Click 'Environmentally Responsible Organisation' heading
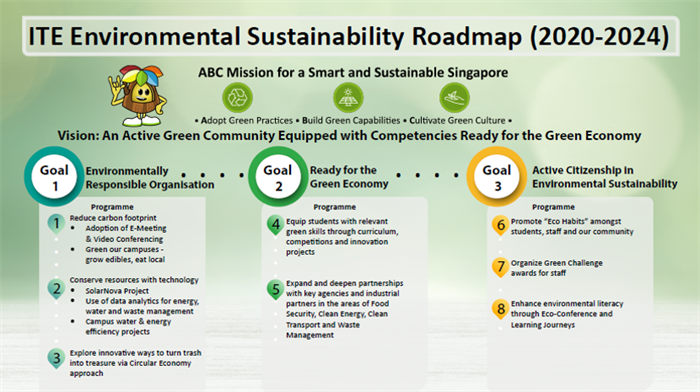 coord(150,178)
